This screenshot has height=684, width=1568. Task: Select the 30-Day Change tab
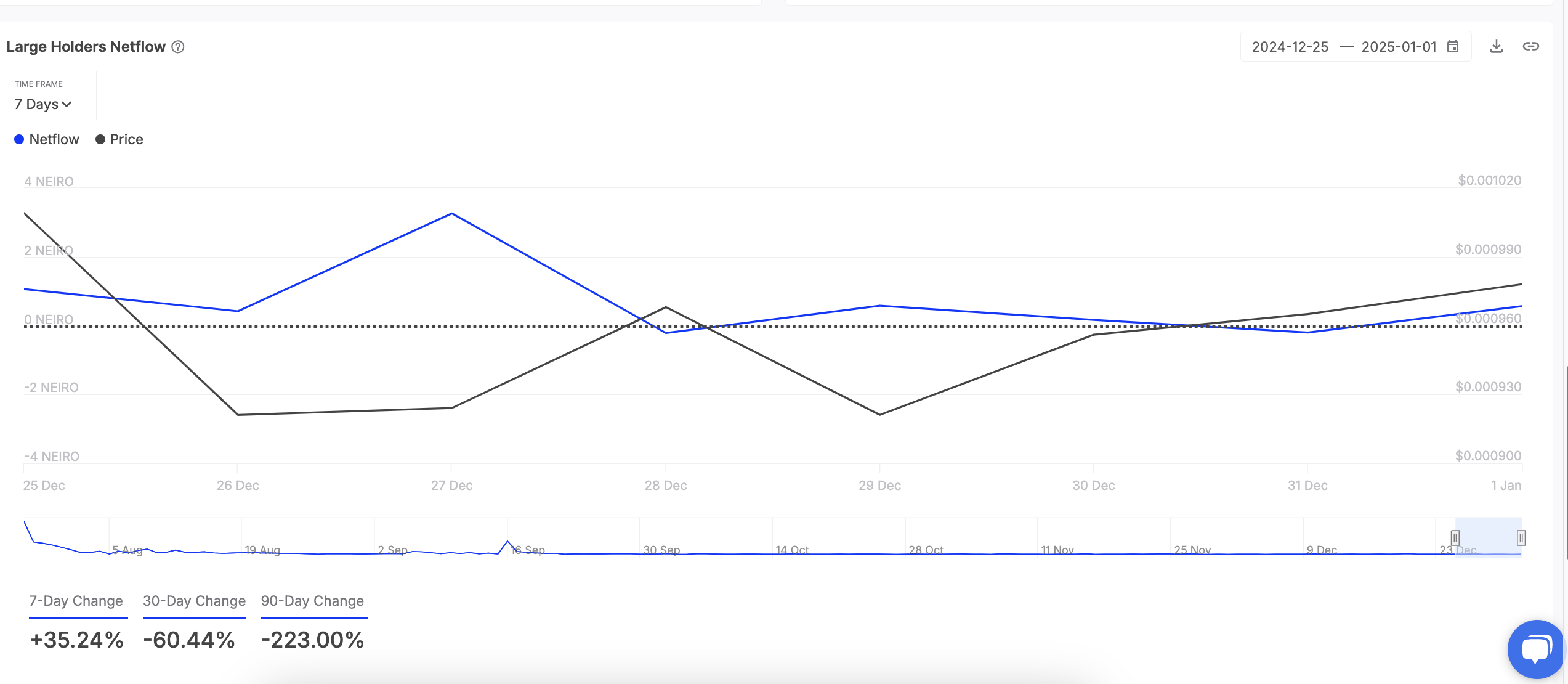pyautogui.click(x=194, y=601)
